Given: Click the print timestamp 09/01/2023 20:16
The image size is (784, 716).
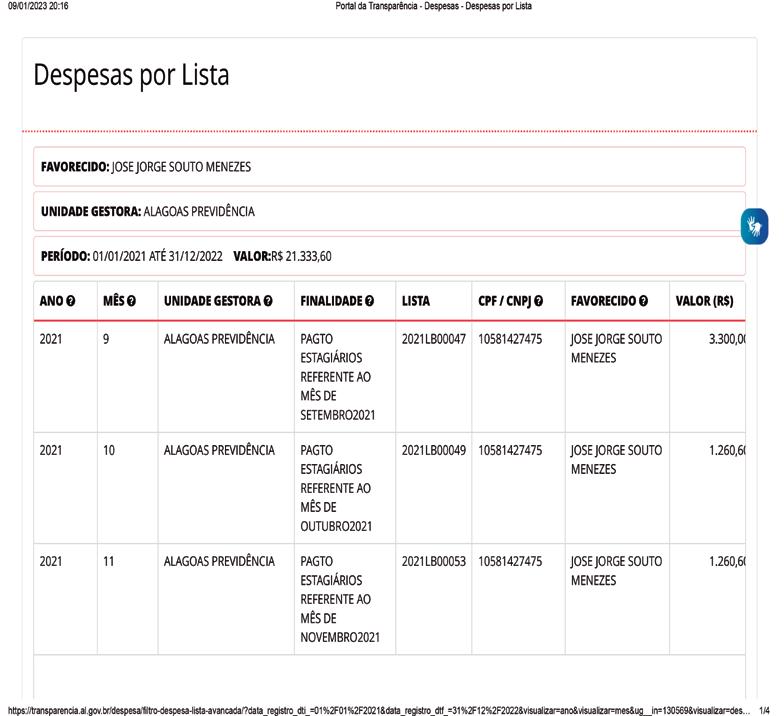Looking at the screenshot, I should click(x=38, y=6).
